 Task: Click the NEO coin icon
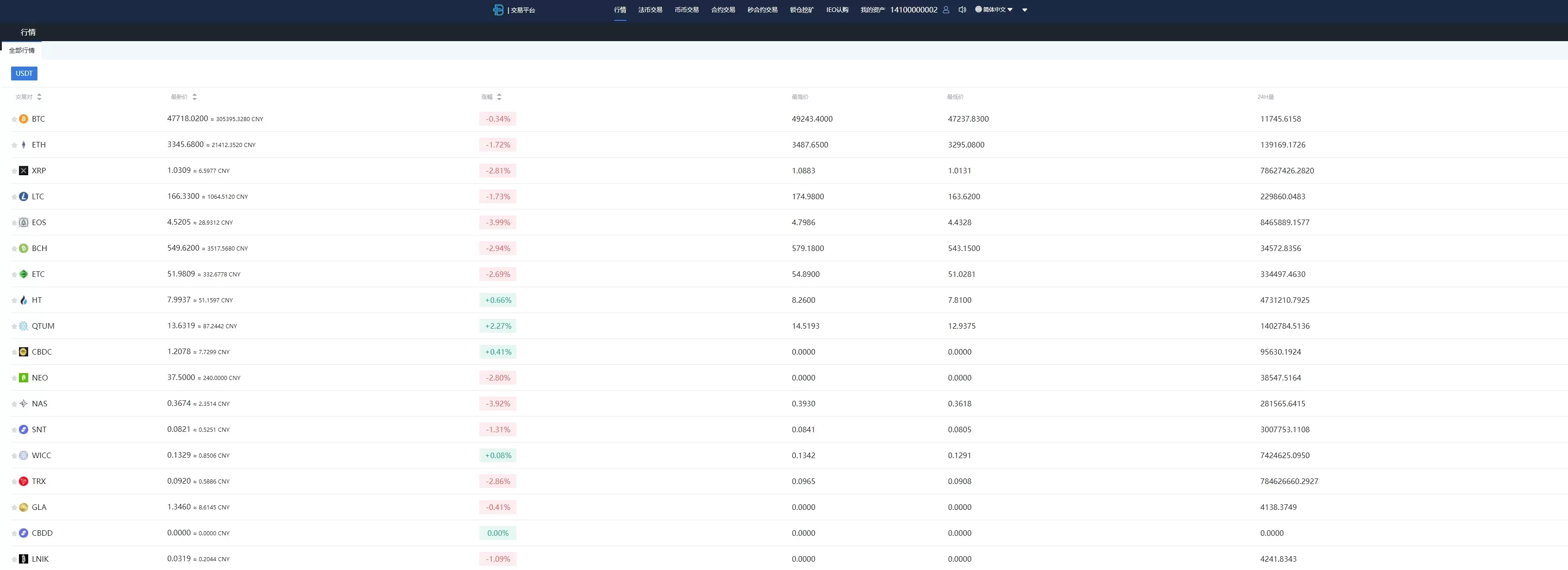24,378
